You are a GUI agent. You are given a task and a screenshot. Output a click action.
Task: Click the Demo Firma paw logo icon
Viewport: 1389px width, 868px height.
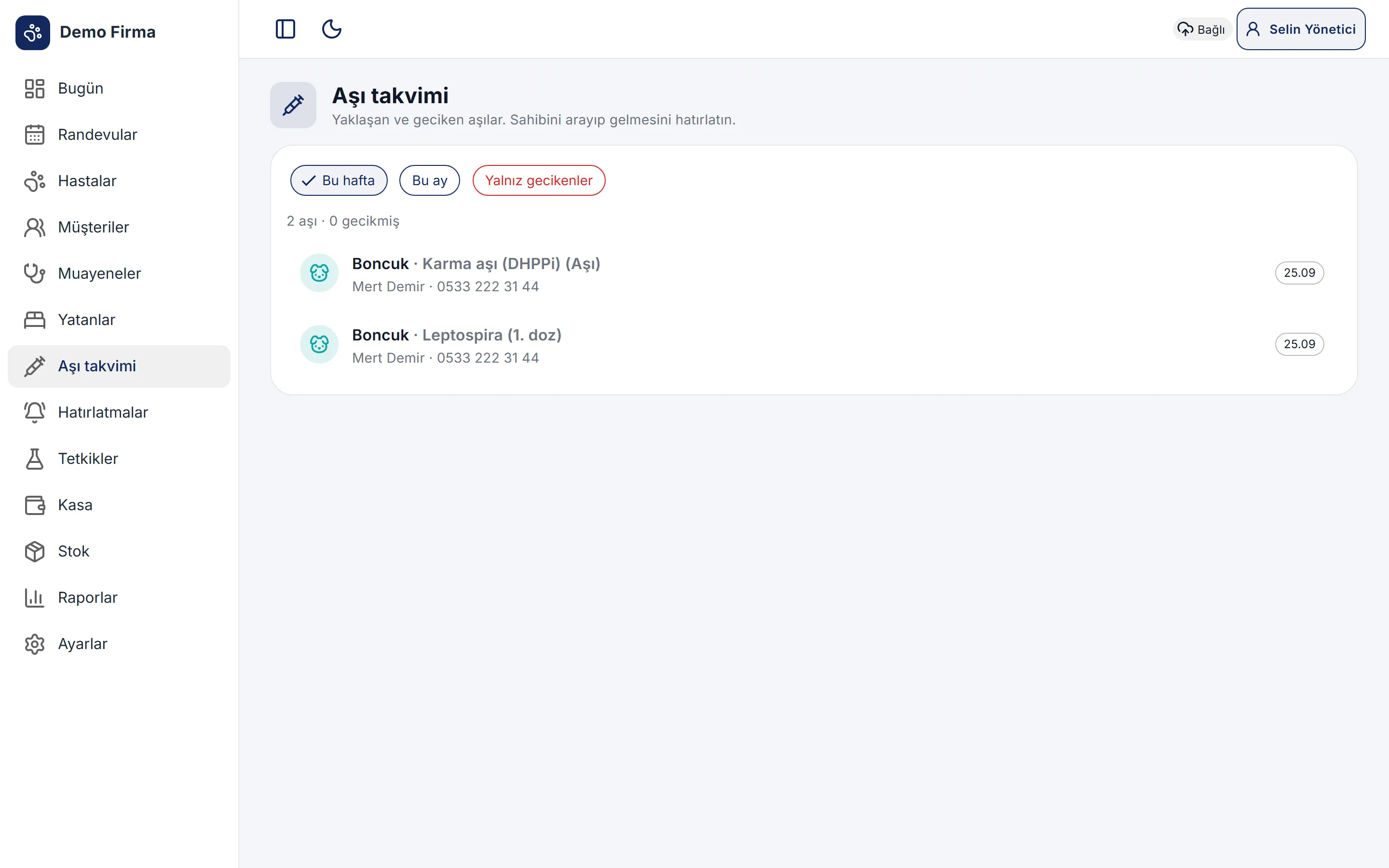(33, 33)
